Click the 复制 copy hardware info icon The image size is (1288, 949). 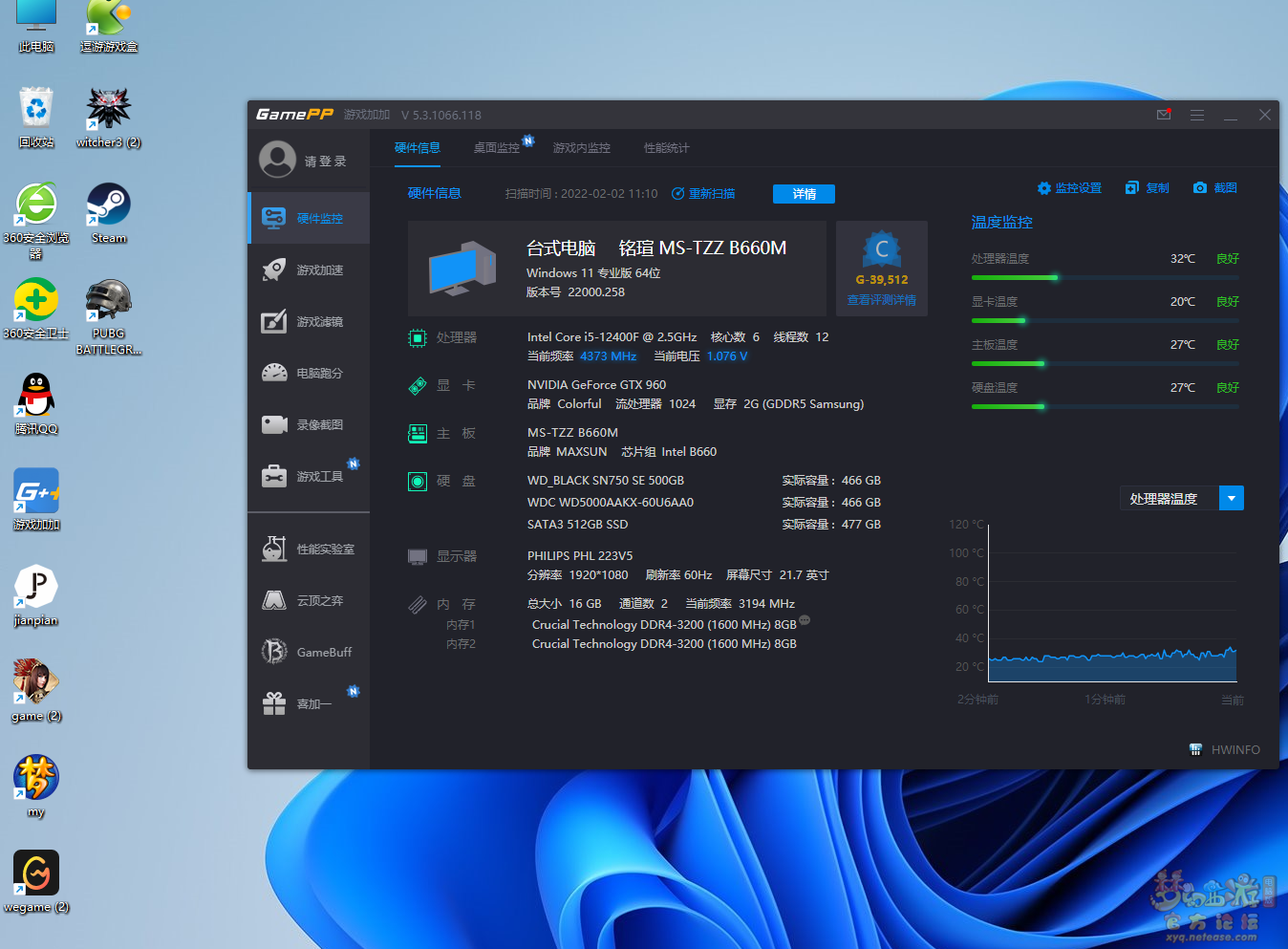pyautogui.click(x=1132, y=188)
